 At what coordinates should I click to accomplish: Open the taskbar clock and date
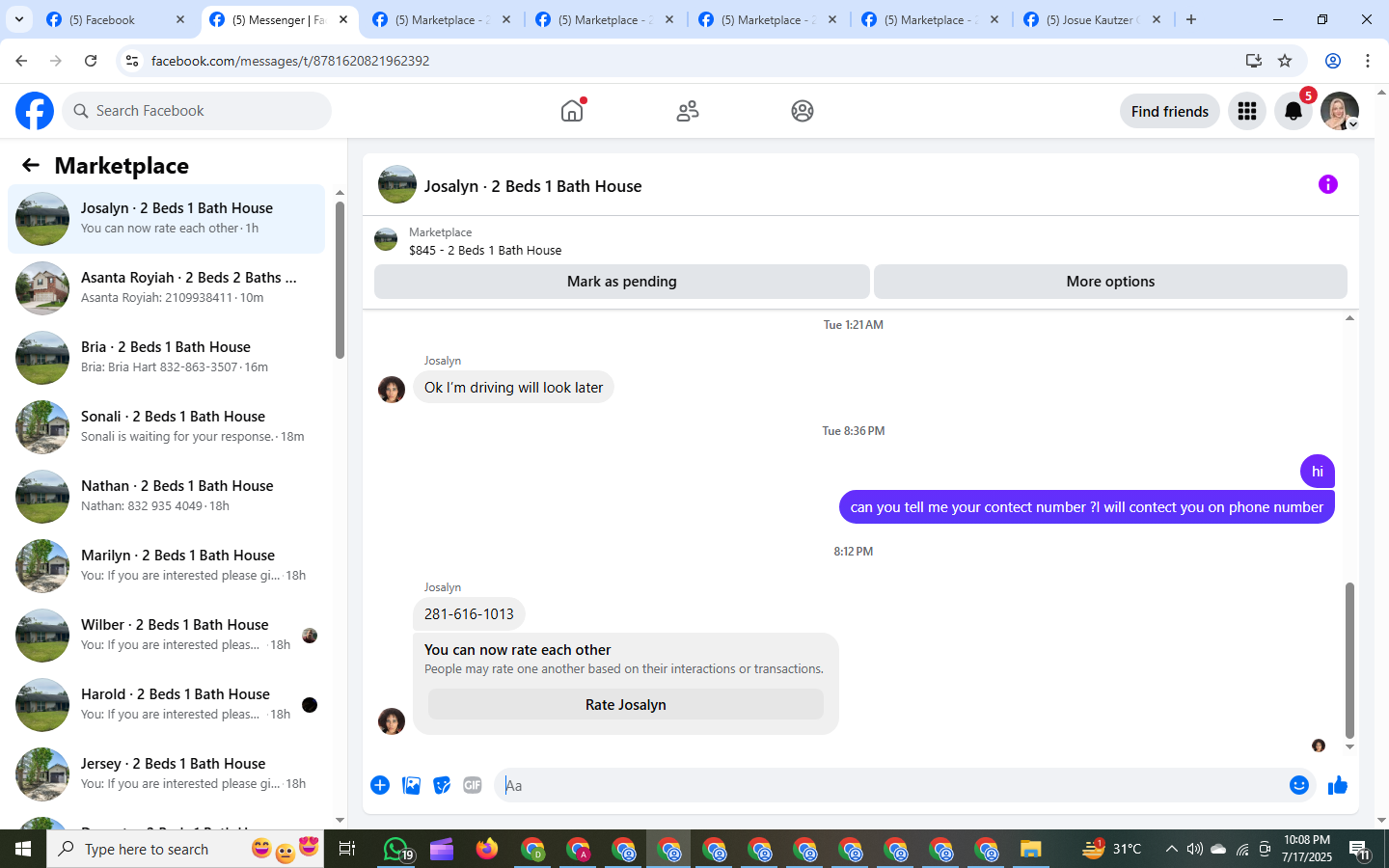click(1307, 849)
